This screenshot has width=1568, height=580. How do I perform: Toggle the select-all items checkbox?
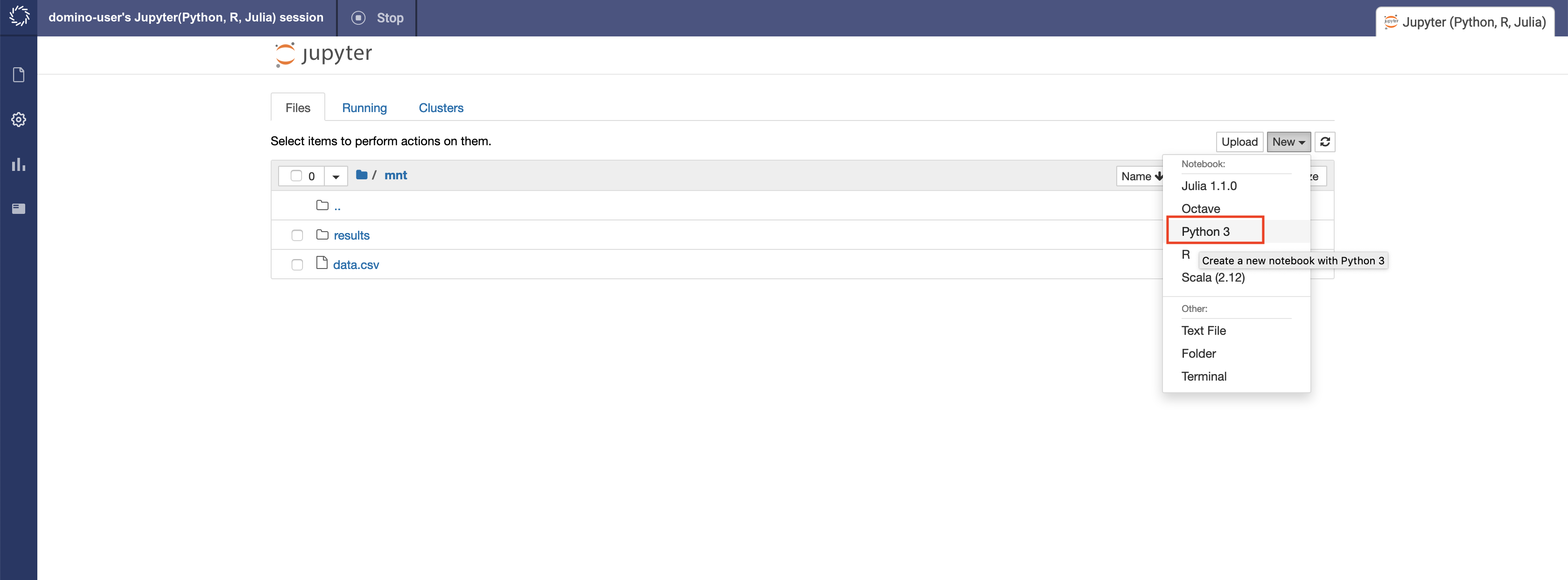(296, 175)
